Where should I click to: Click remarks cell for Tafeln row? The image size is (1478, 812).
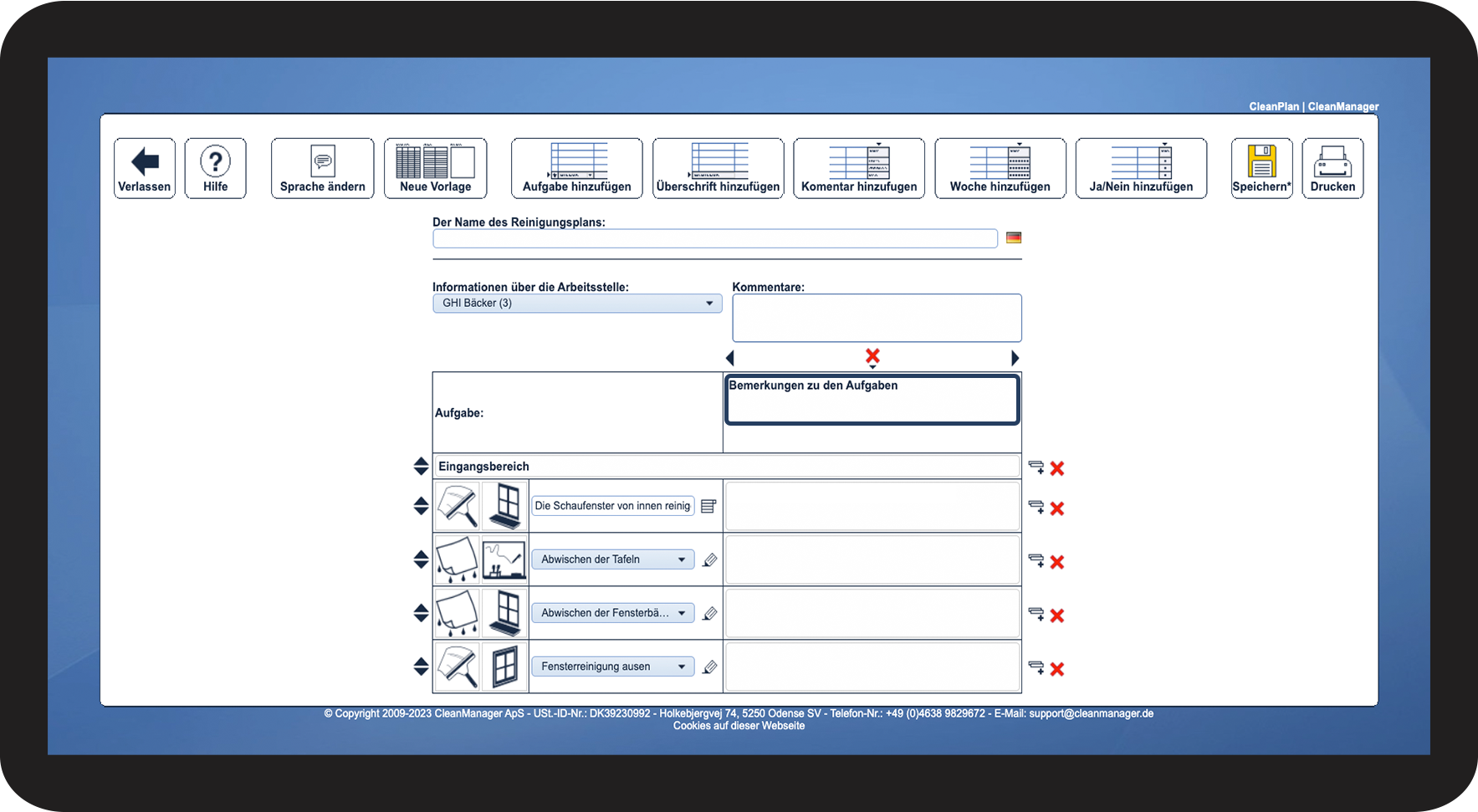[872, 559]
